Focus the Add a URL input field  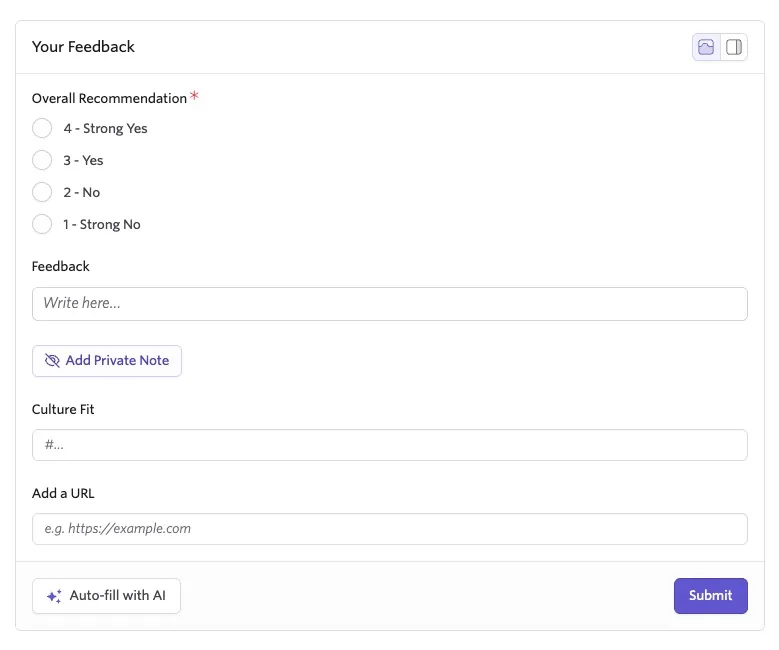pos(390,529)
